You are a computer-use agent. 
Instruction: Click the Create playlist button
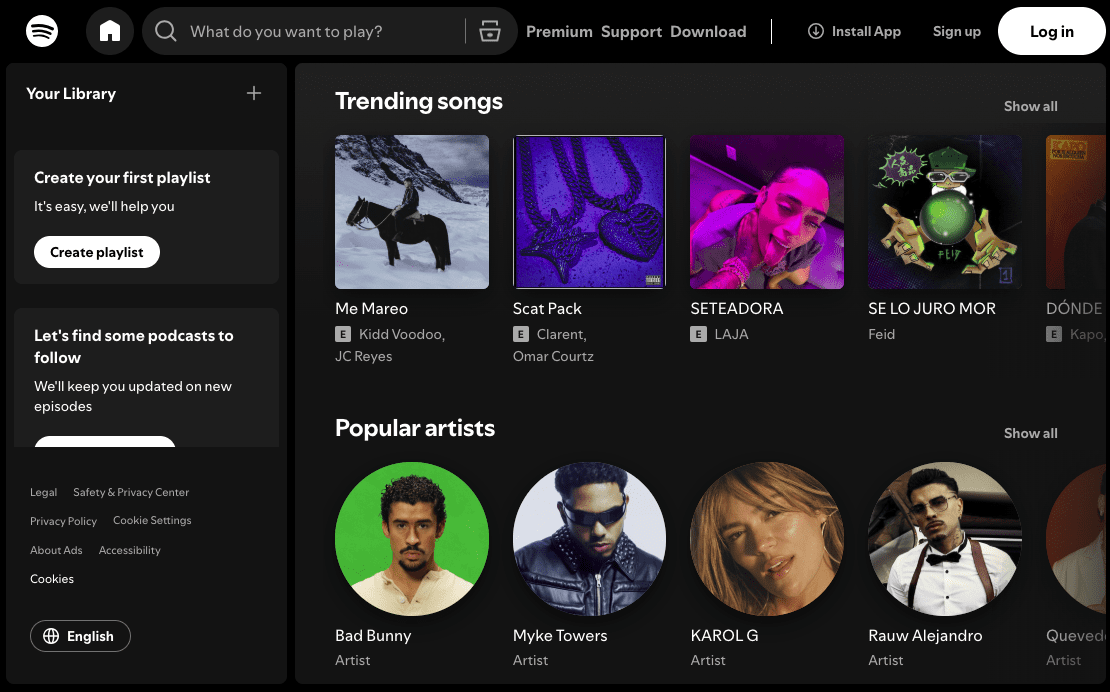pos(97,252)
